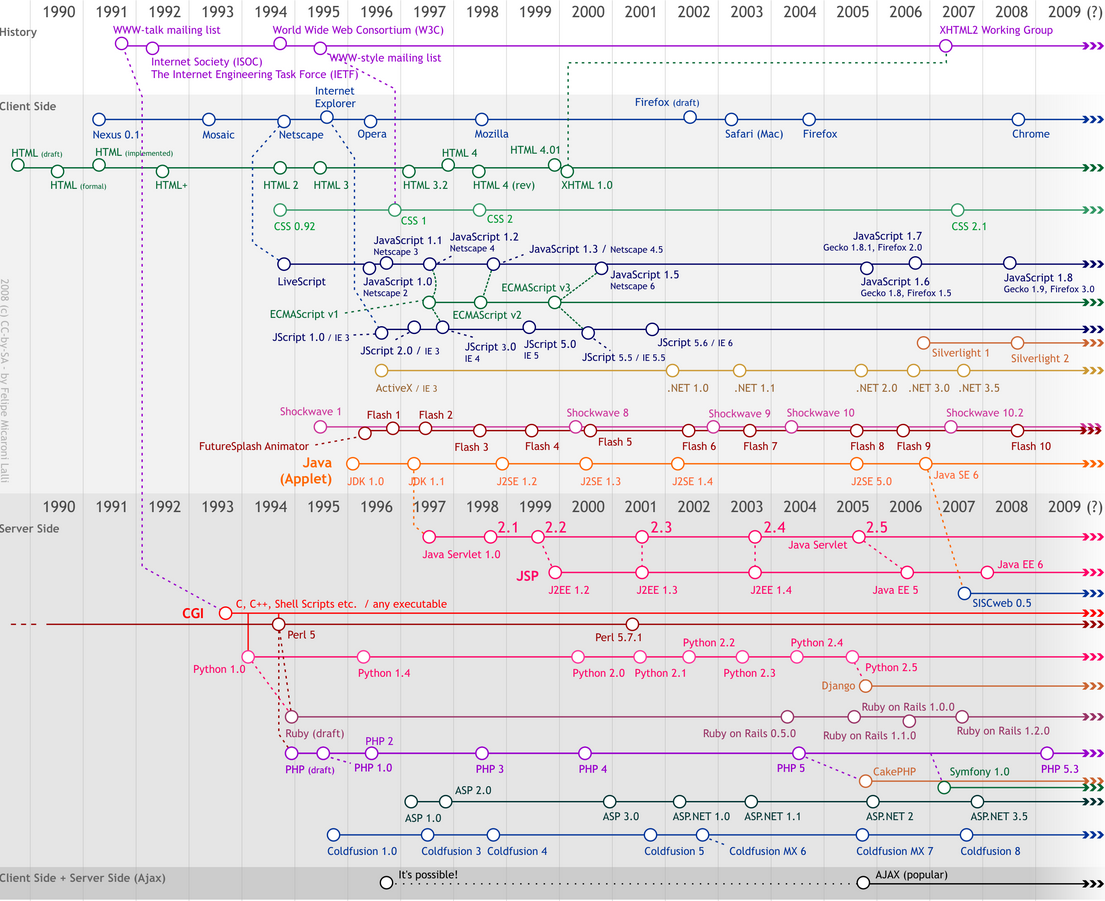Image resolution: width=1105 pixels, height=901 pixels.
Task: Click the "Java EE 6" label
Action: click(1020, 564)
